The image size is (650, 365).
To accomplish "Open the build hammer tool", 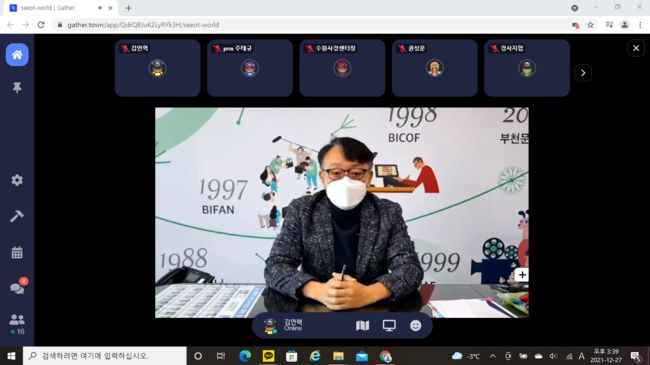I will (x=17, y=216).
